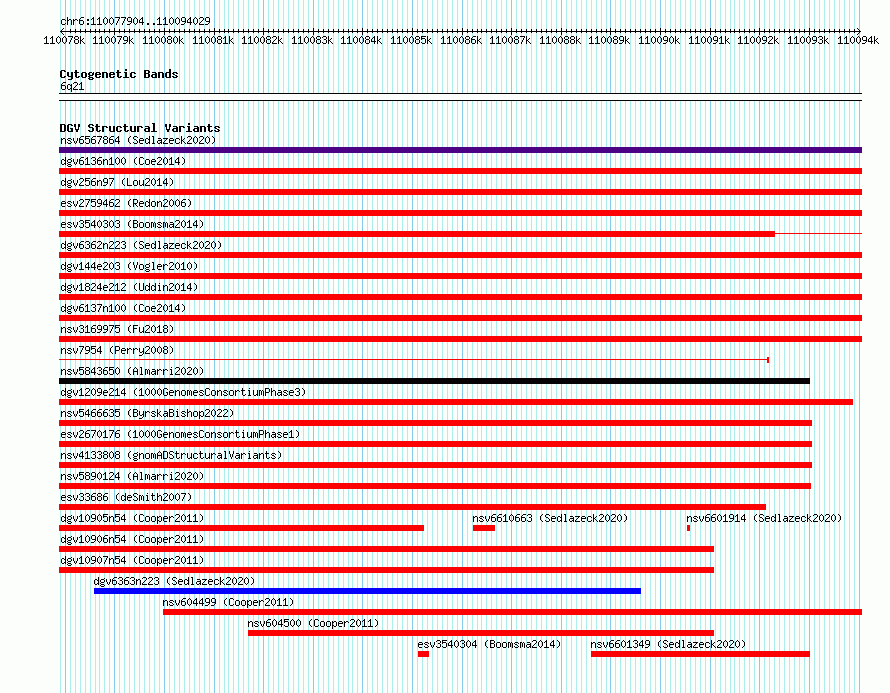
Task: Open dgv6137n100 (Coe2014) variant
Action: [123, 308]
